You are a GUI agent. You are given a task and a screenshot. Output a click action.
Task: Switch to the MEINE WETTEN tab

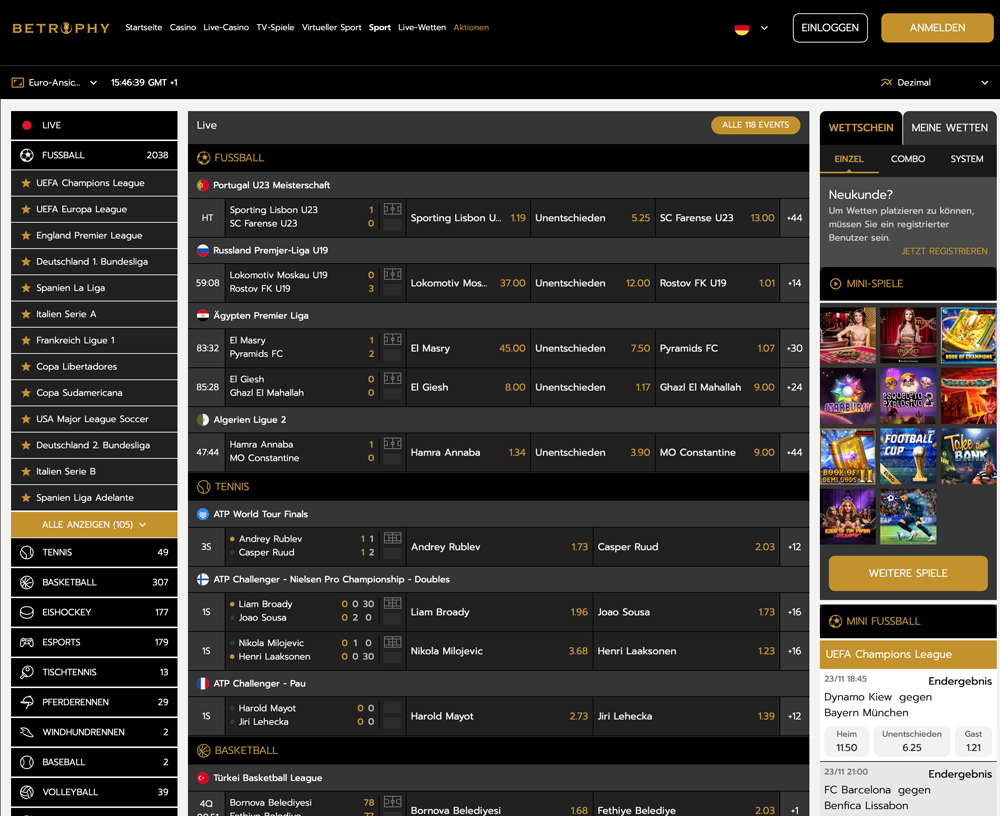coord(949,128)
